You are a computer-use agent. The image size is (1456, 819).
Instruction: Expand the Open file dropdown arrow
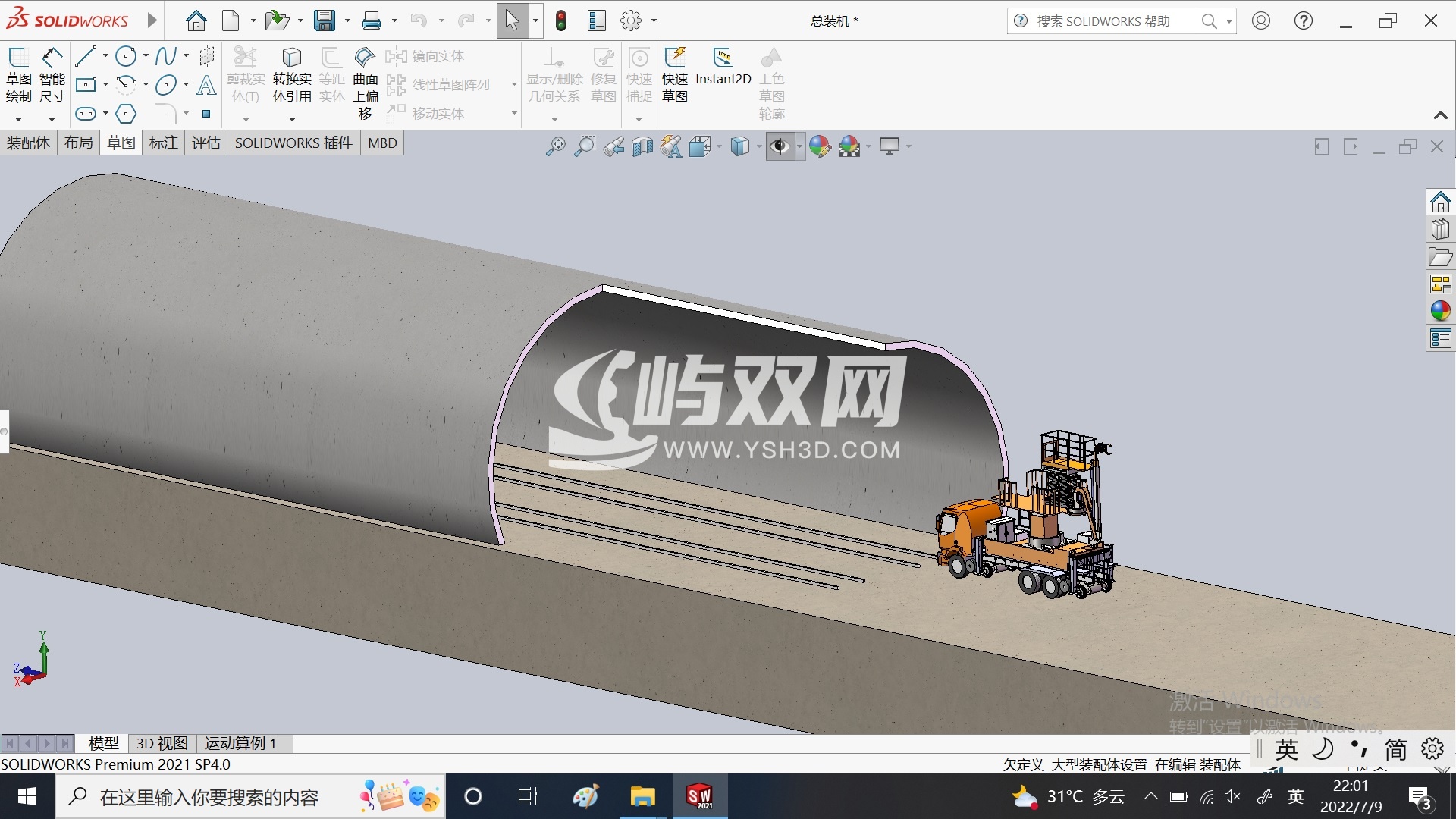tap(300, 21)
